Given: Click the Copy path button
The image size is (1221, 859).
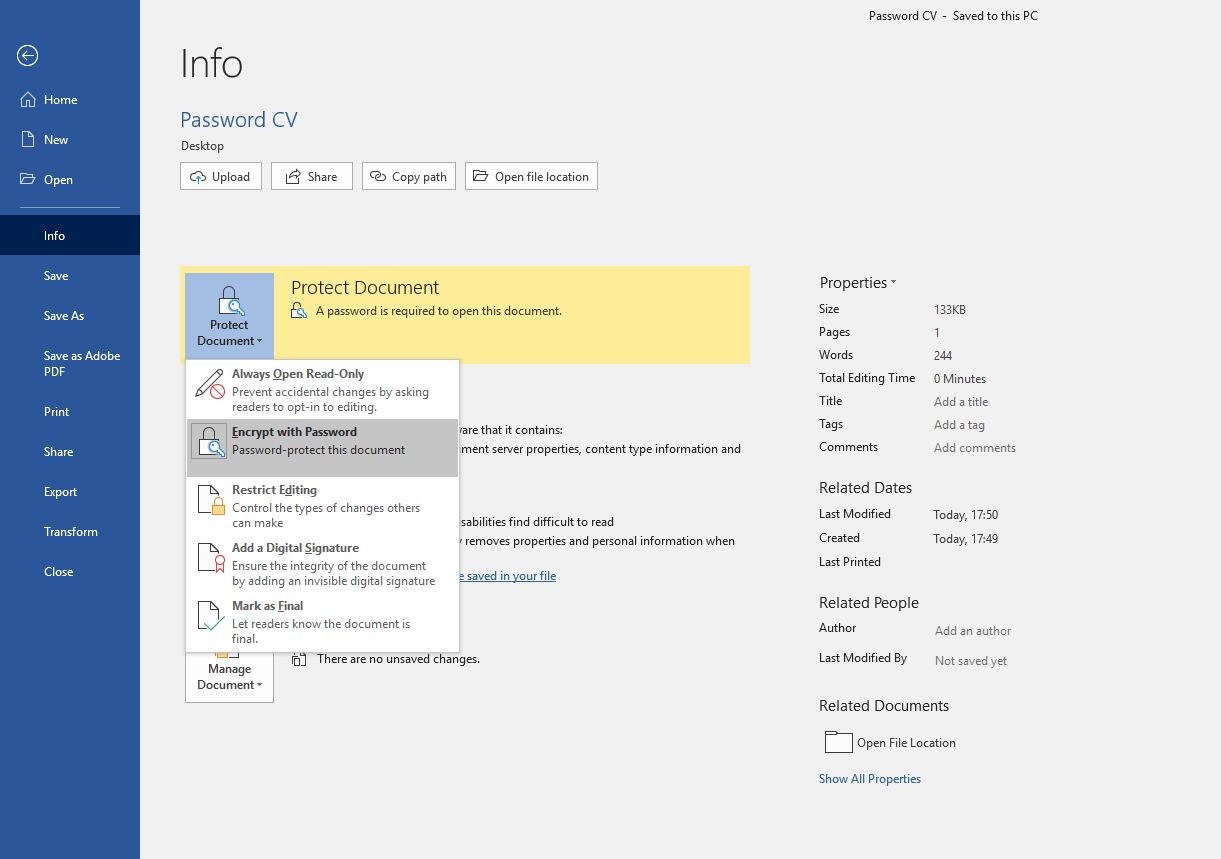Looking at the screenshot, I should pyautogui.click(x=409, y=177).
